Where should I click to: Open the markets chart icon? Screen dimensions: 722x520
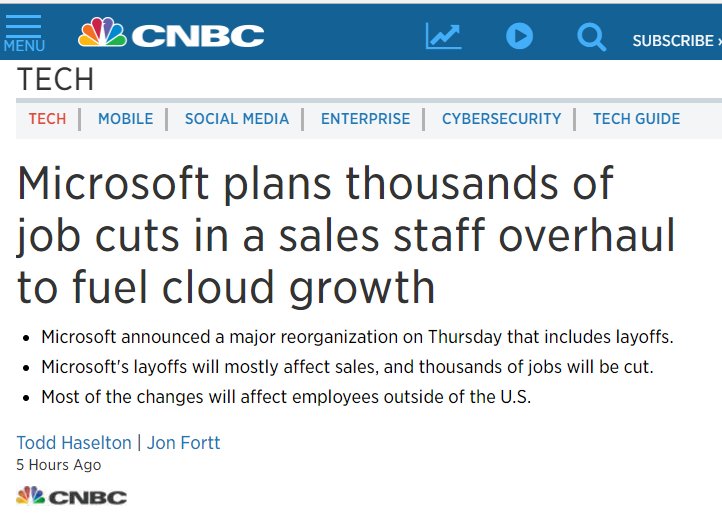[x=443, y=35]
